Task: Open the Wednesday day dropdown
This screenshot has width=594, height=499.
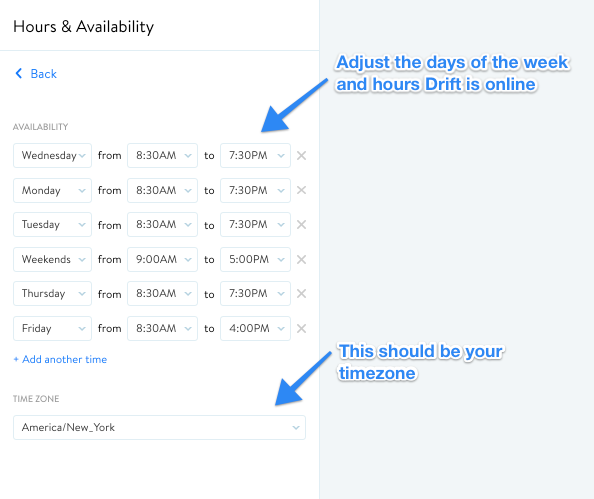Action: (52, 155)
